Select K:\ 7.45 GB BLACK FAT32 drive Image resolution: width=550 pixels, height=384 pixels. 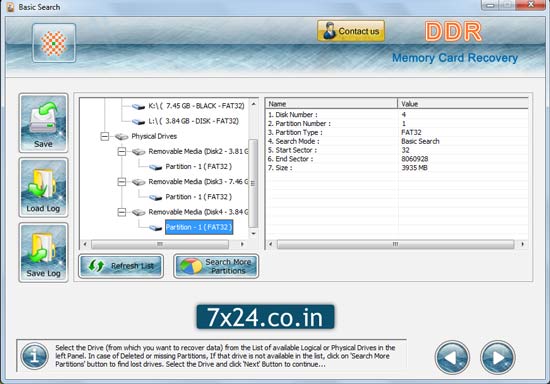tap(196, 106)
